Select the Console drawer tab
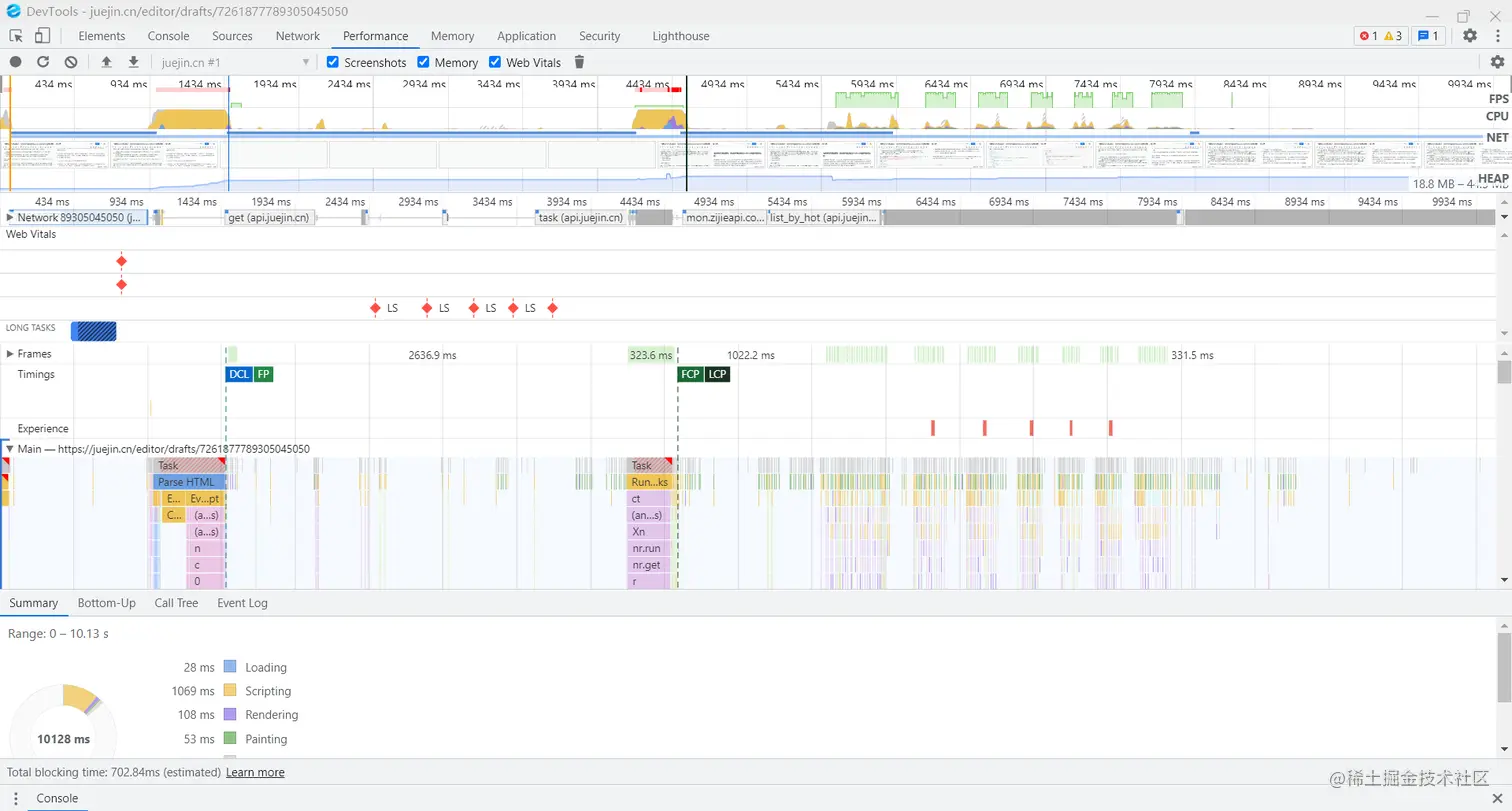 [x=57, y=799]
